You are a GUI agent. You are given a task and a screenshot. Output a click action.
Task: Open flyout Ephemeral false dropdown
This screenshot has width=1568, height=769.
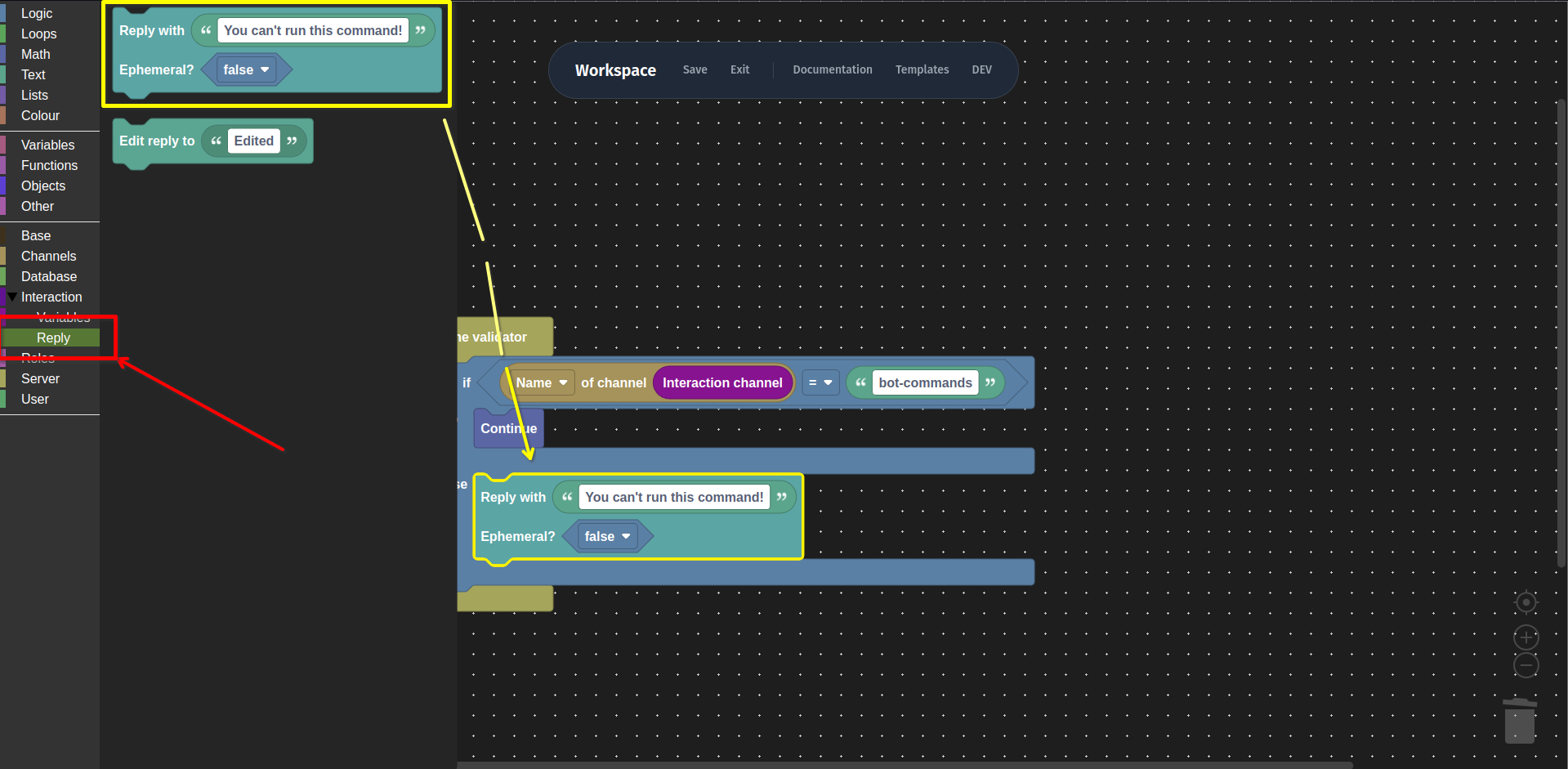tap(246, 69)
